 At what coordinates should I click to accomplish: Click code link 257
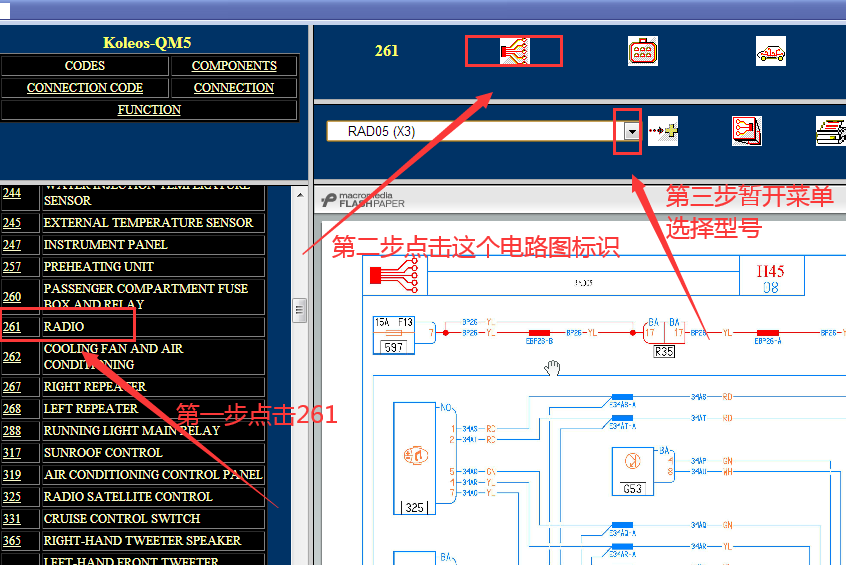pyautogui.click(x=12, y=267)
